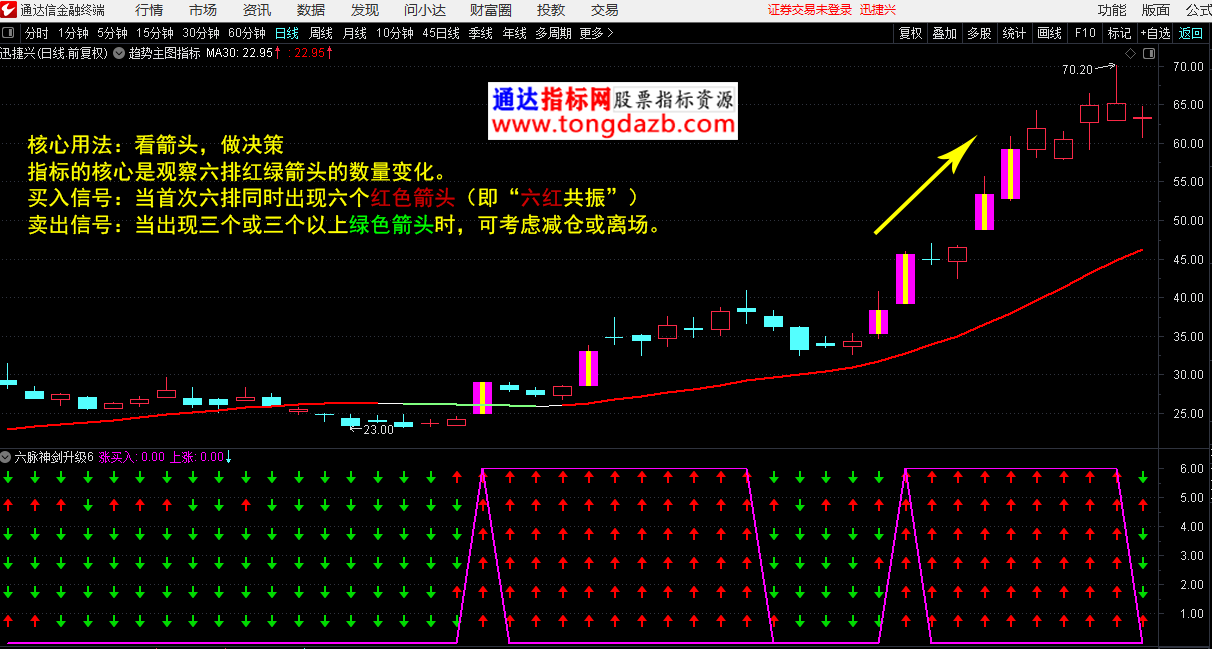The image size is (1212, 649).
Task: Open the 行情 menu
Action: (x=149, y=10)
